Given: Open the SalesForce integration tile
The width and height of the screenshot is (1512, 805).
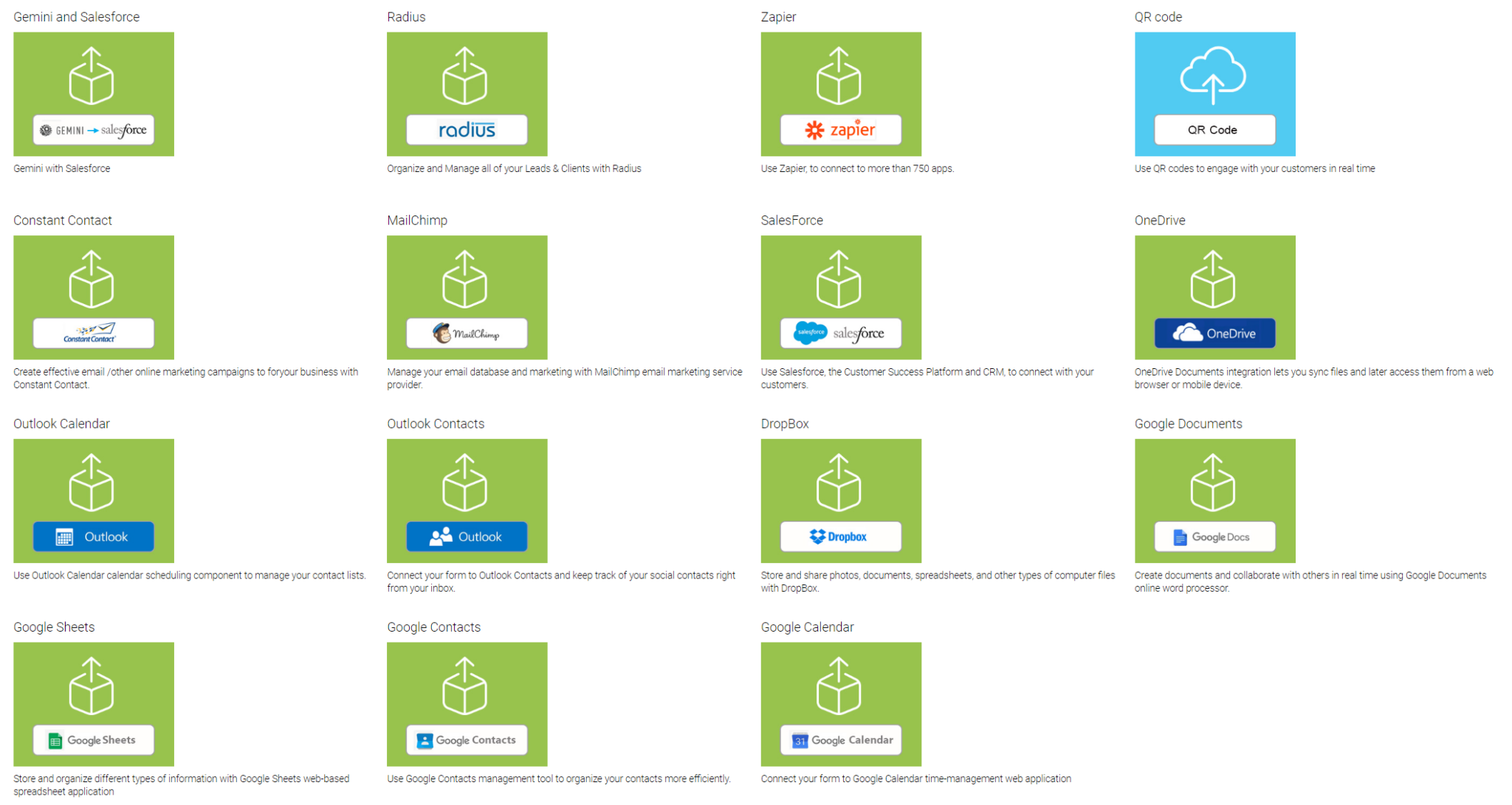Looking at the screenshot, I should [841, 297].
